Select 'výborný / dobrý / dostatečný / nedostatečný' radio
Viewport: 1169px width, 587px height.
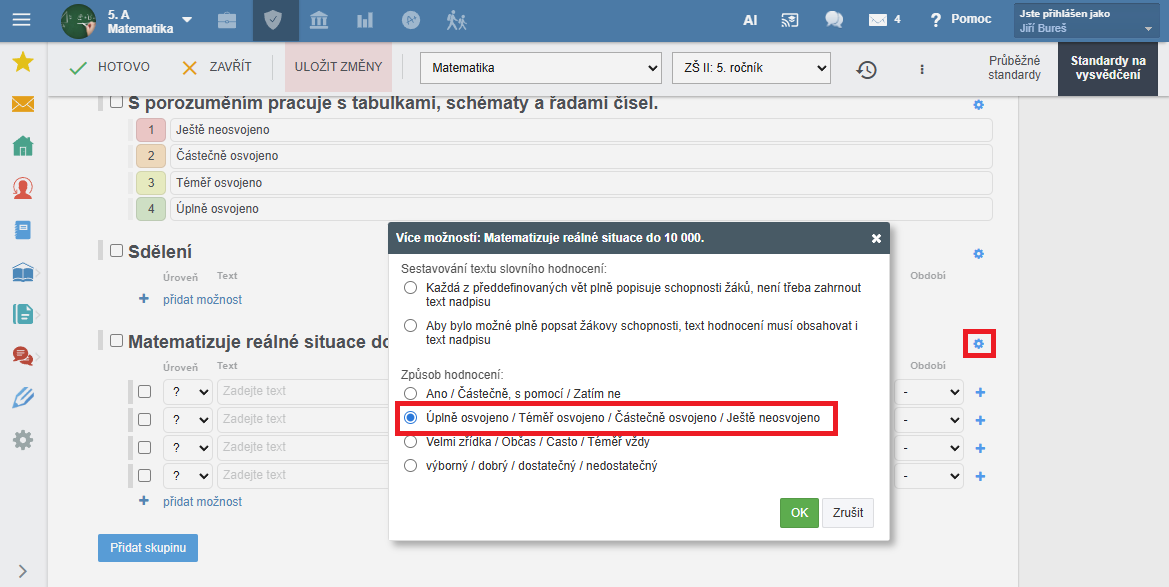(410, 465)
